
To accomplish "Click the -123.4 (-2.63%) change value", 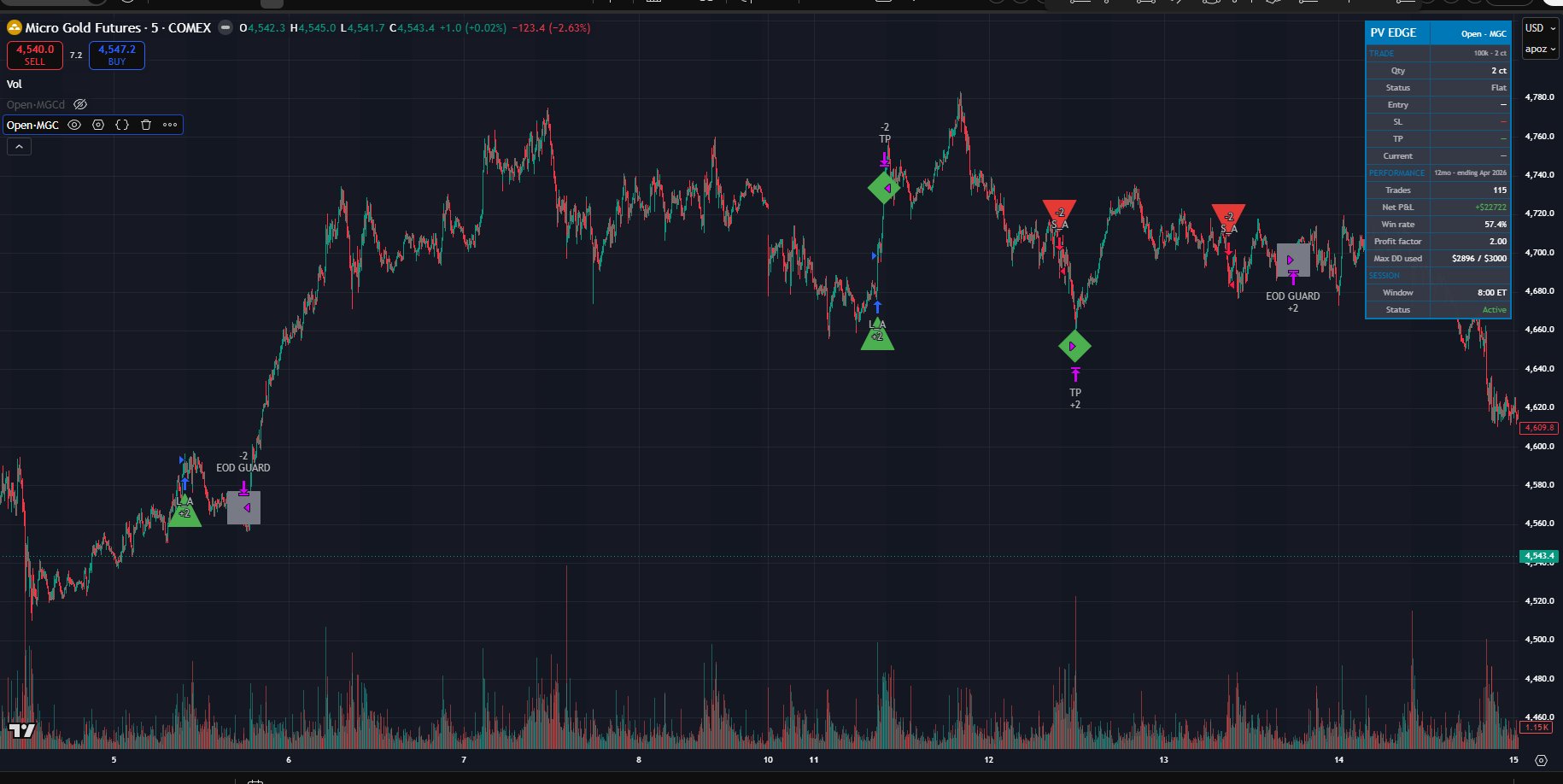I will 551,28.
